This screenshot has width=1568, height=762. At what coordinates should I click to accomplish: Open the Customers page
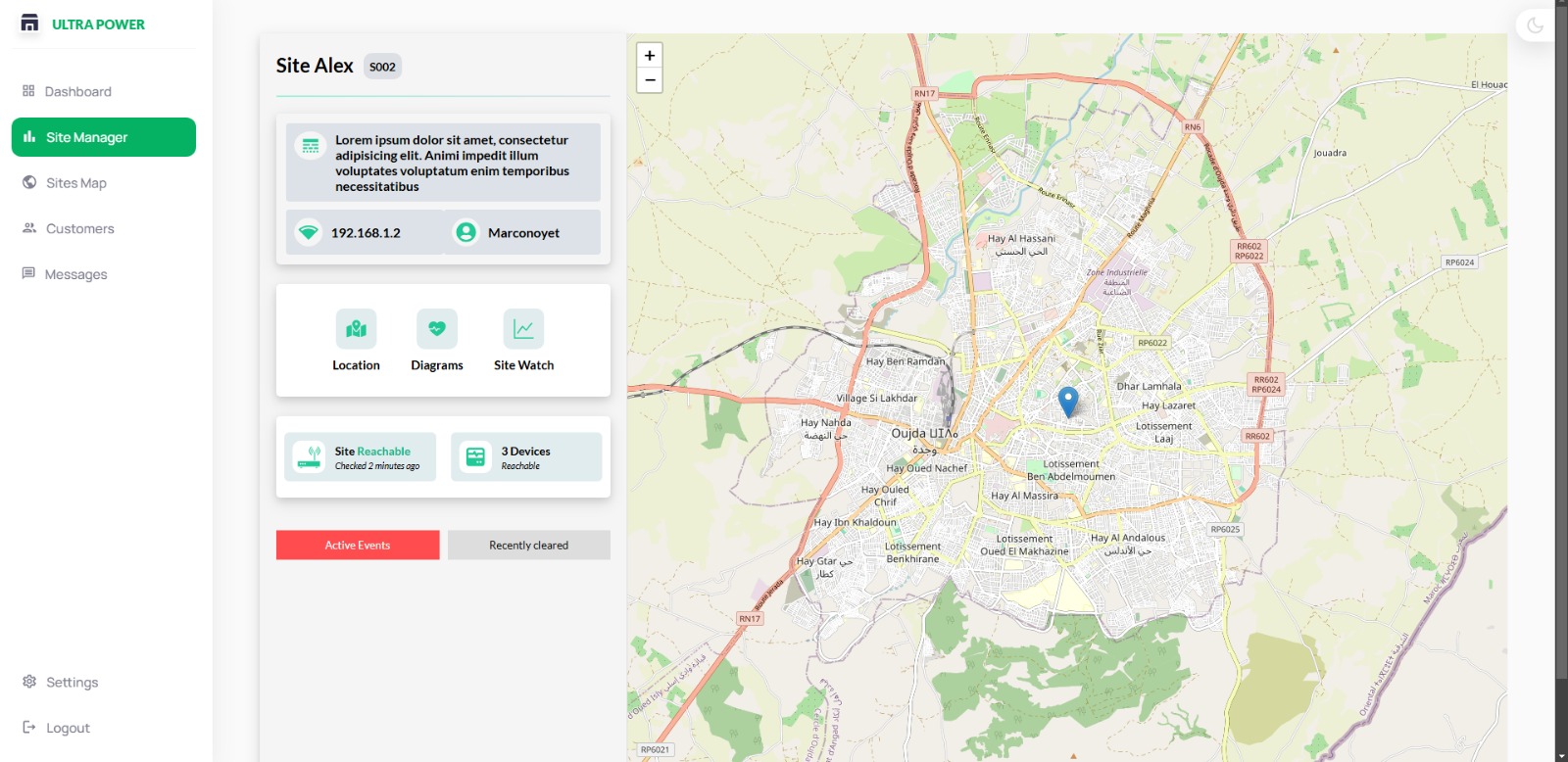tap(79, 228)
